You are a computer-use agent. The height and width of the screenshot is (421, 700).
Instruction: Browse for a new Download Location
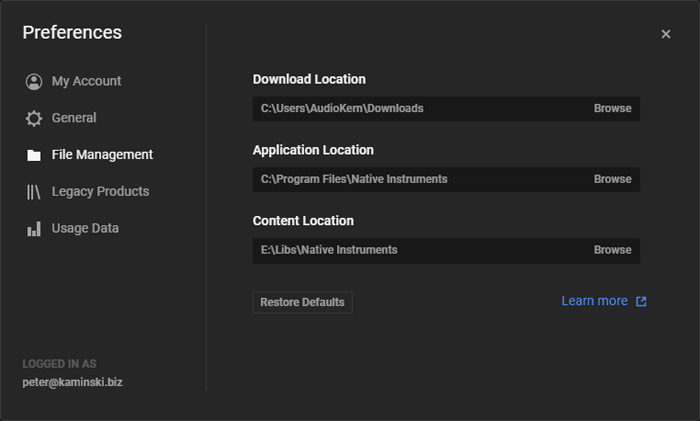[612, 108]
